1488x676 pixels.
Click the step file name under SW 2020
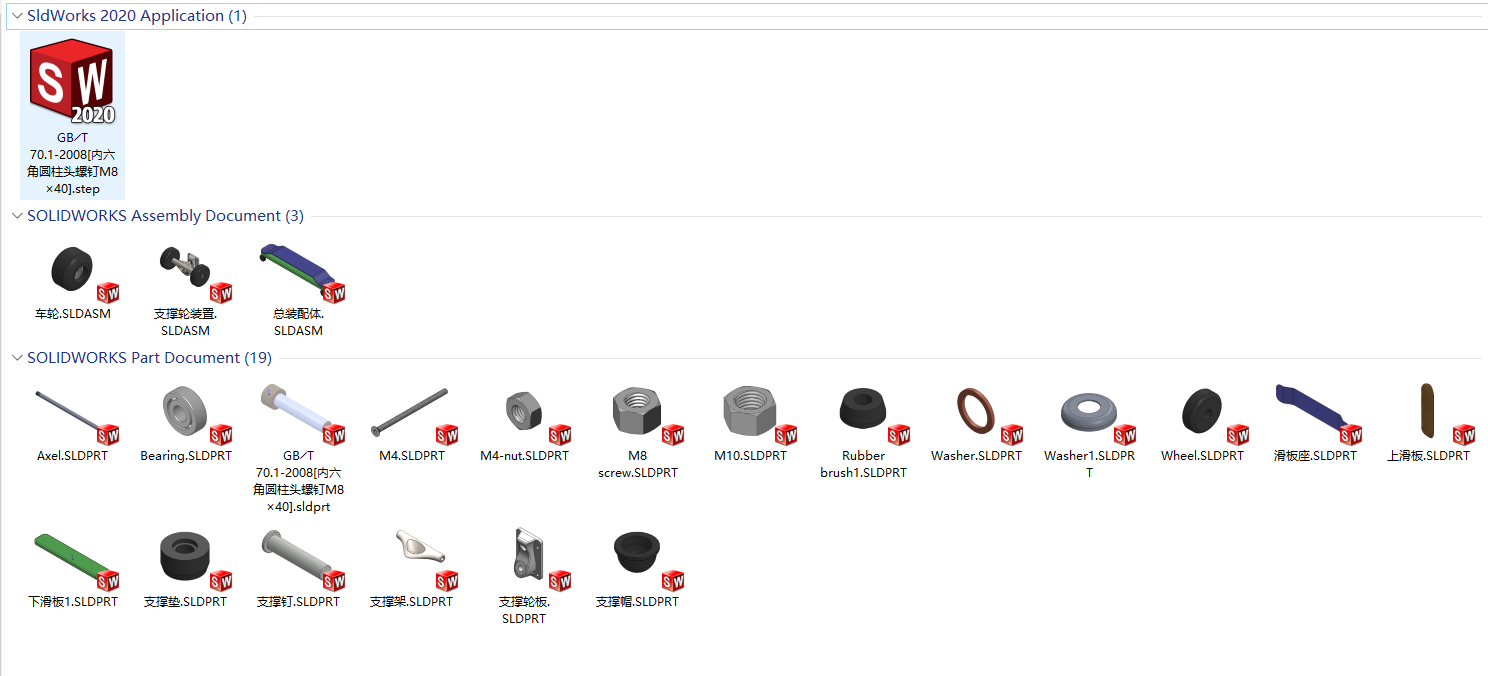73,164
